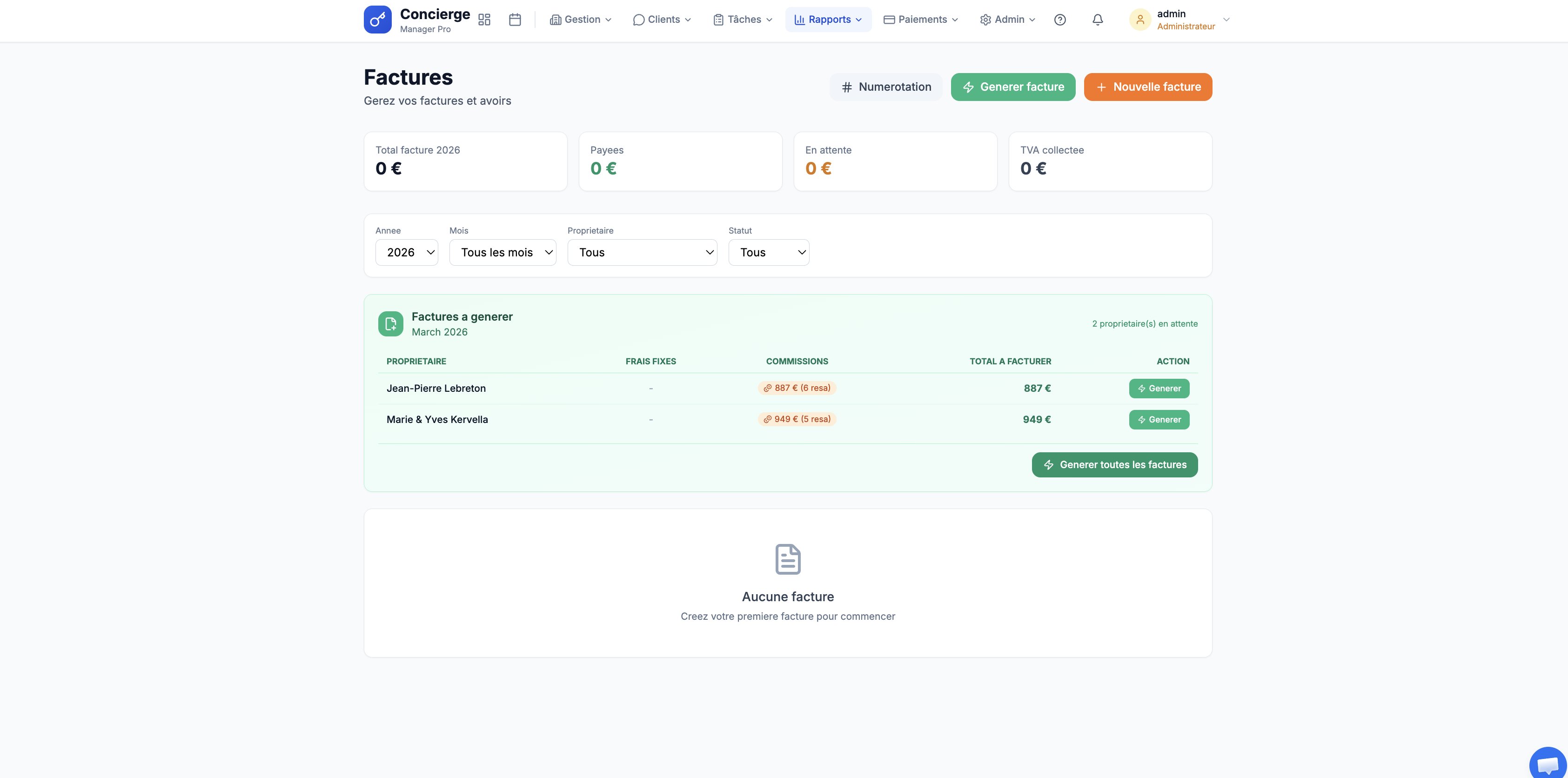
Task: Open the Gestion menu
Action: (x=580, y=20)
